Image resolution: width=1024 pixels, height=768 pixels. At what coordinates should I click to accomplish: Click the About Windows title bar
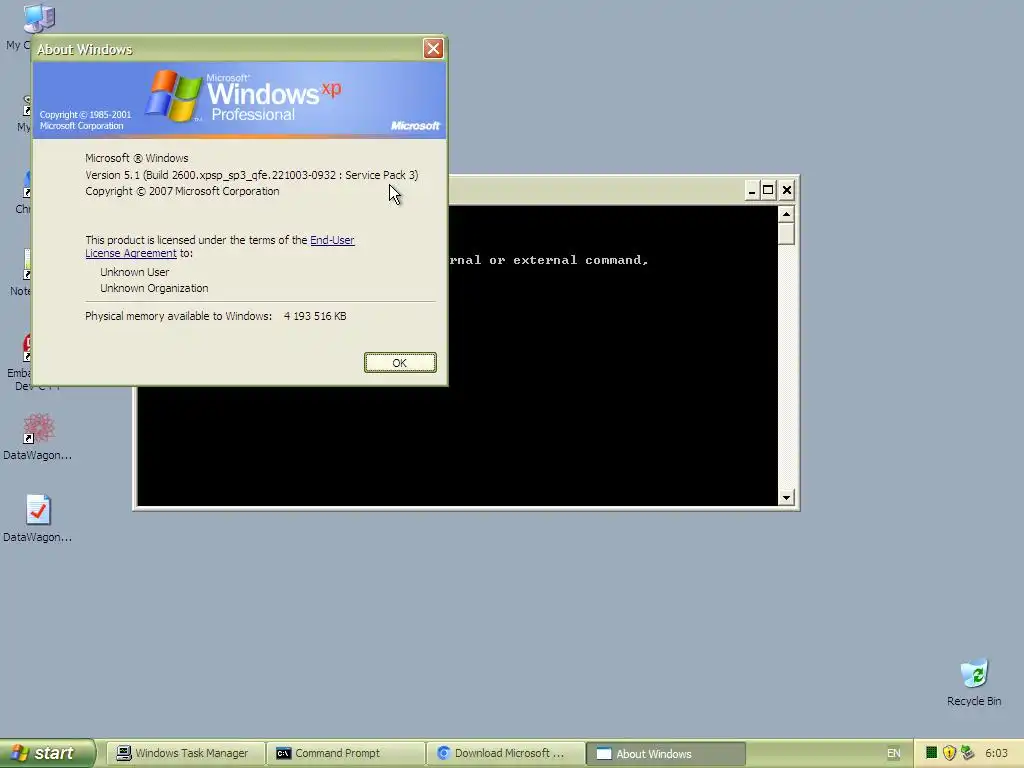click(229, 49)
